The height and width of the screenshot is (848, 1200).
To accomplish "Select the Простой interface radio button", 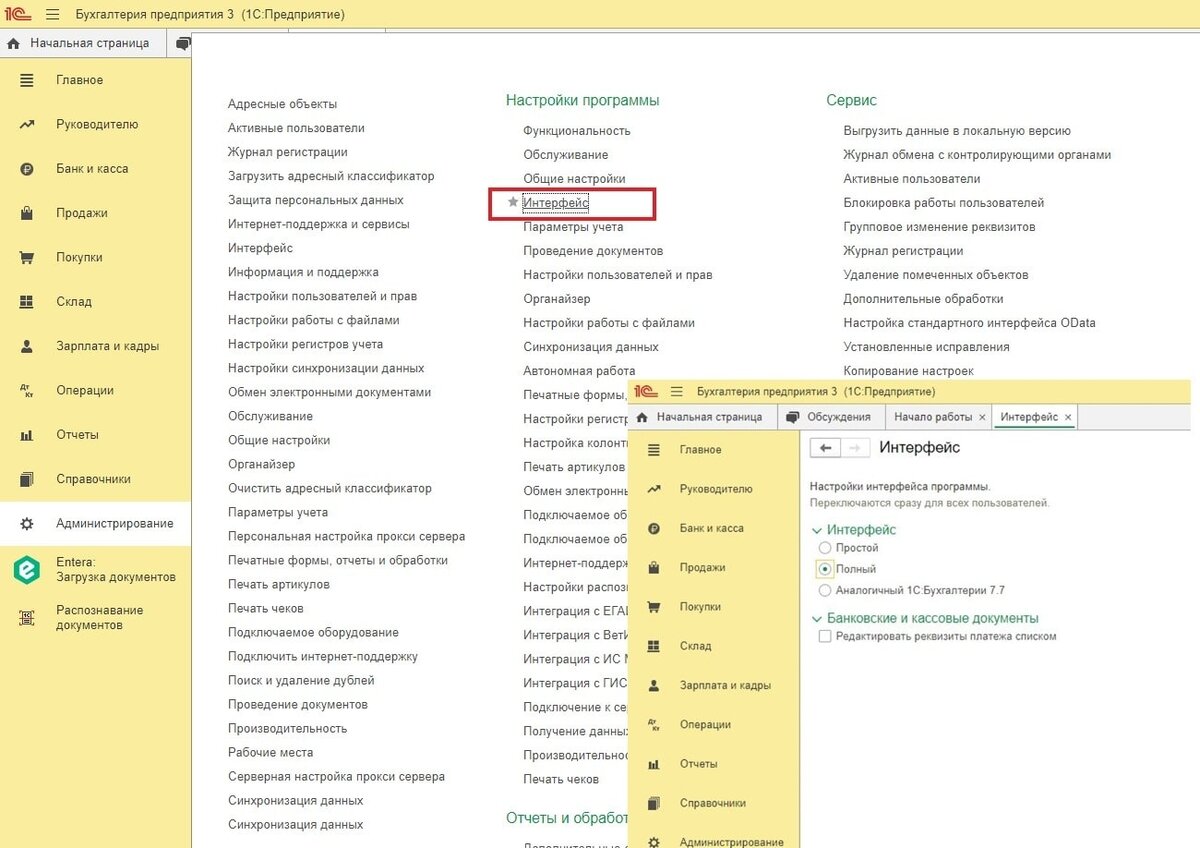I will (825, 548).
